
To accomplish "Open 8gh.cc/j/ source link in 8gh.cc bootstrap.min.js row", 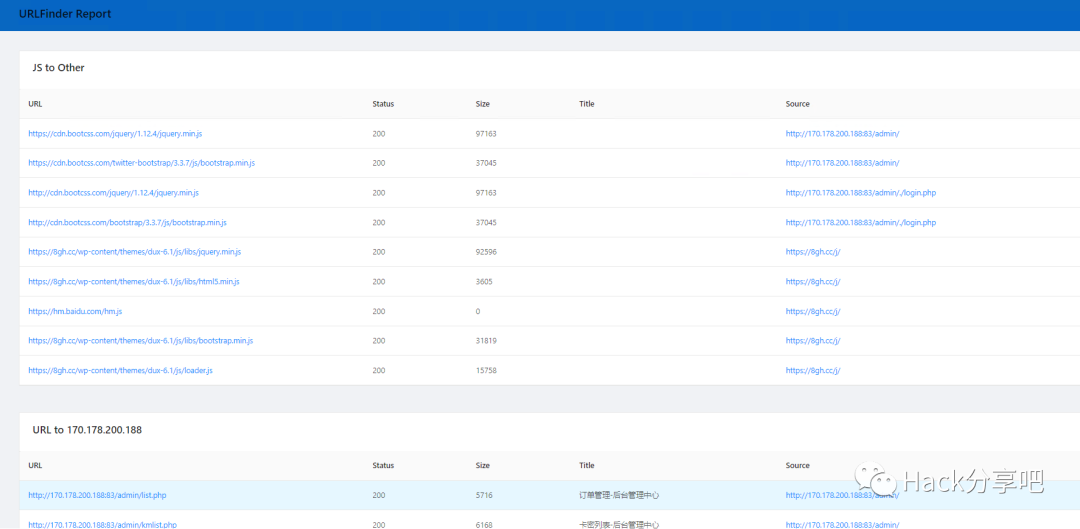I will 813,341.
